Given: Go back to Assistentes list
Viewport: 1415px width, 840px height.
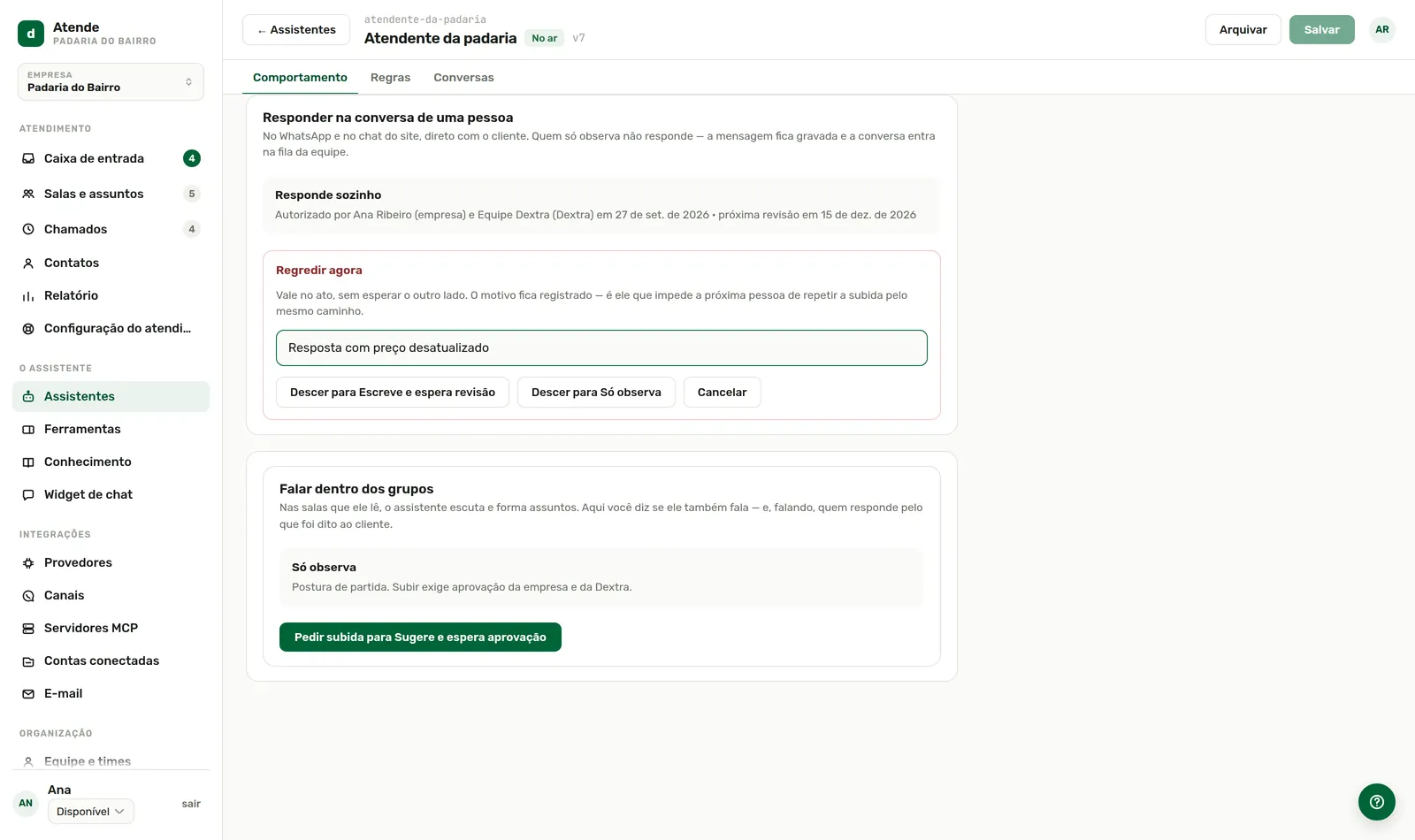Looking at the screenshot, I should point(296,30).
